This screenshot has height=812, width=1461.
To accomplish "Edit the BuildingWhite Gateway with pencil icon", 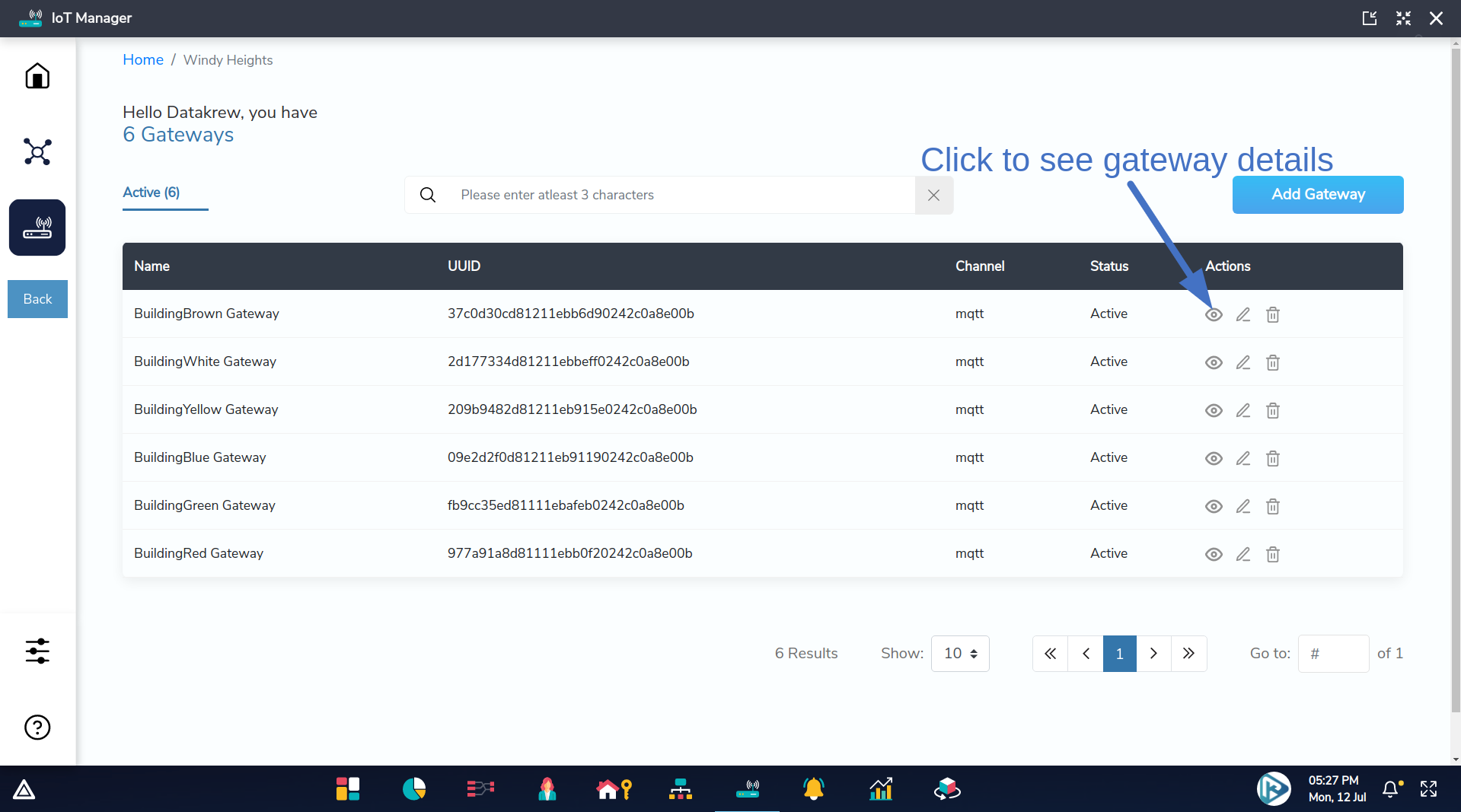I will coord(1243,362).
